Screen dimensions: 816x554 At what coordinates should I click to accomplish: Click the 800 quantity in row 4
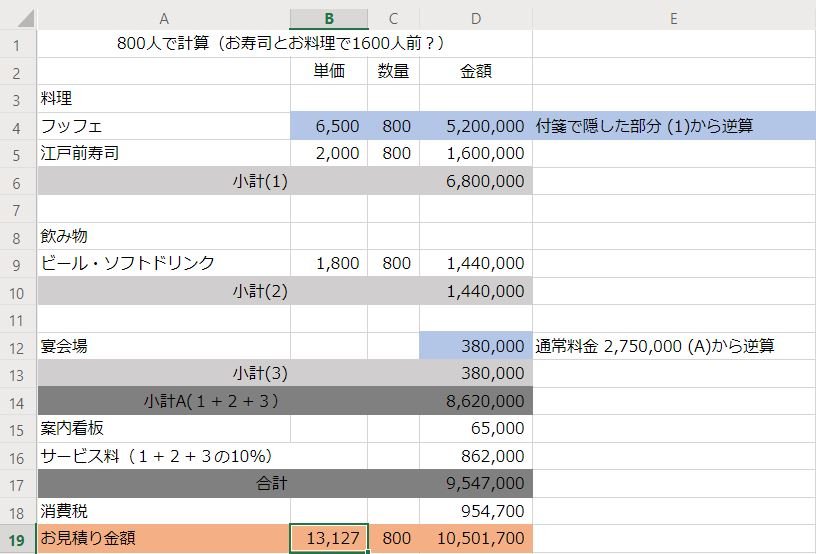pos(393,126)
